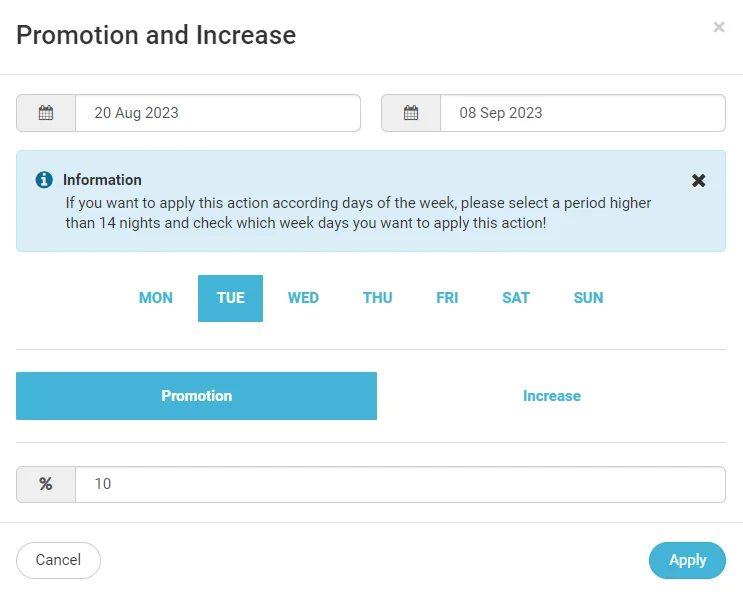Click the Cancel button
The height and width of the screenshot is (594, 743).
pyautogui.click(x=58, y=560)
